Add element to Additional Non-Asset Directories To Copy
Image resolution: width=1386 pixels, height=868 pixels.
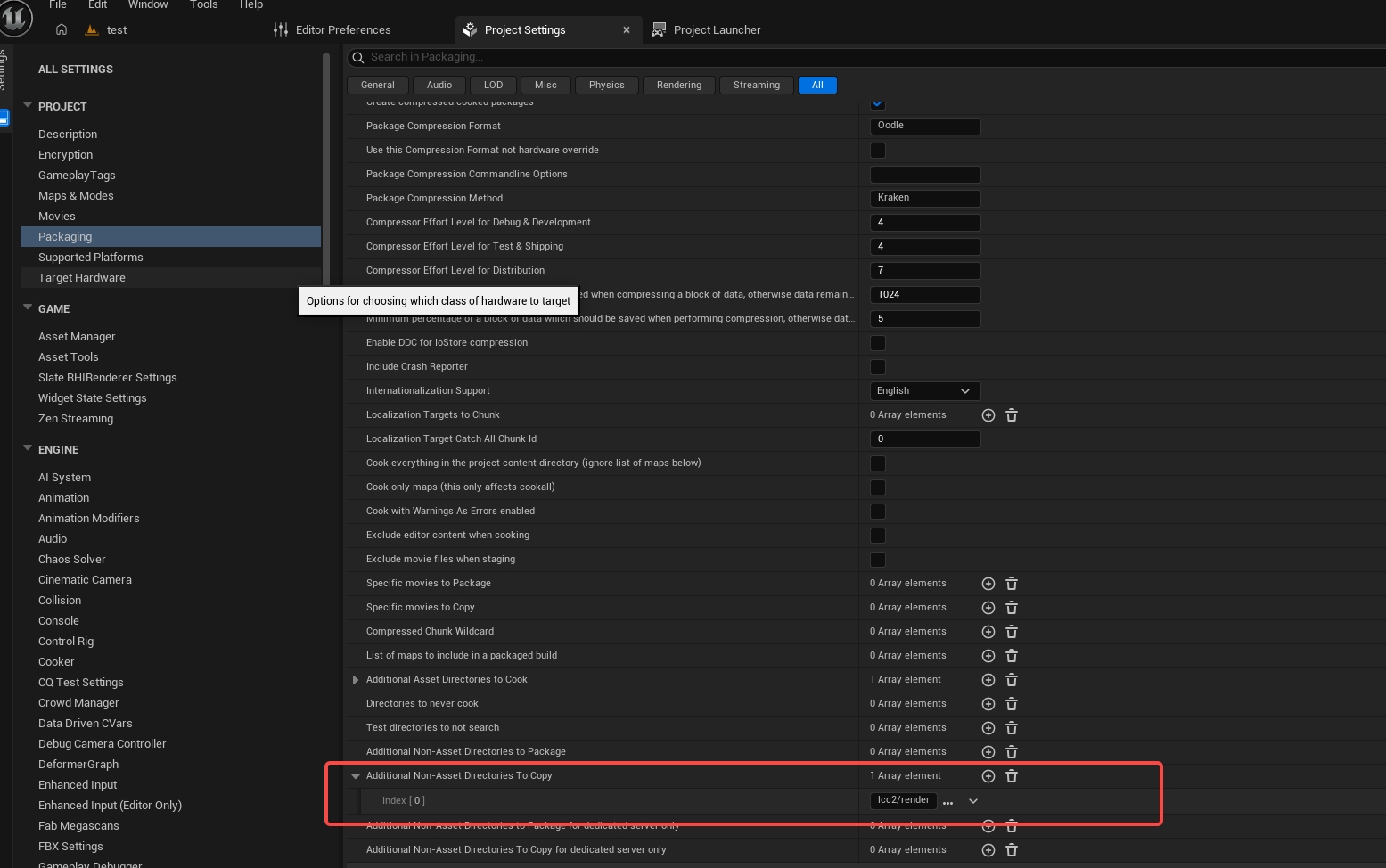(x=988, y=776)
